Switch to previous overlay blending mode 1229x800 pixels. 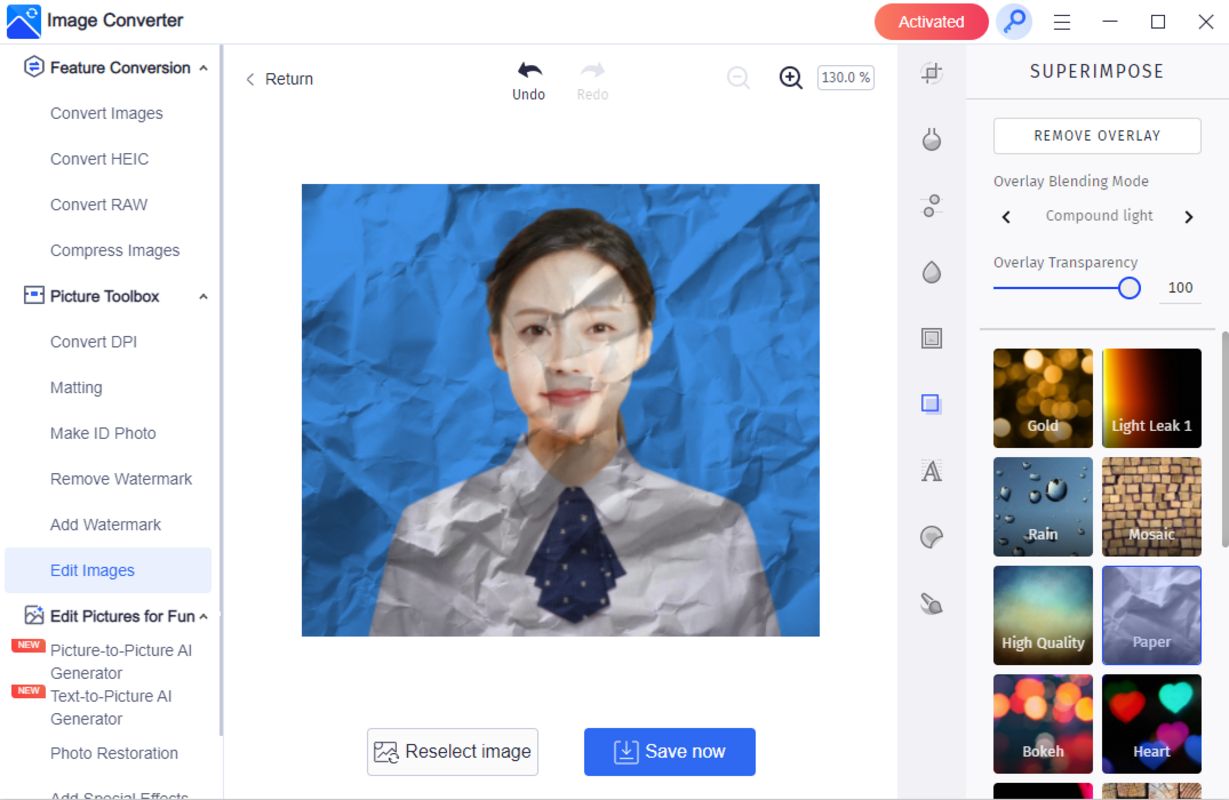(x=1006, y=217)
